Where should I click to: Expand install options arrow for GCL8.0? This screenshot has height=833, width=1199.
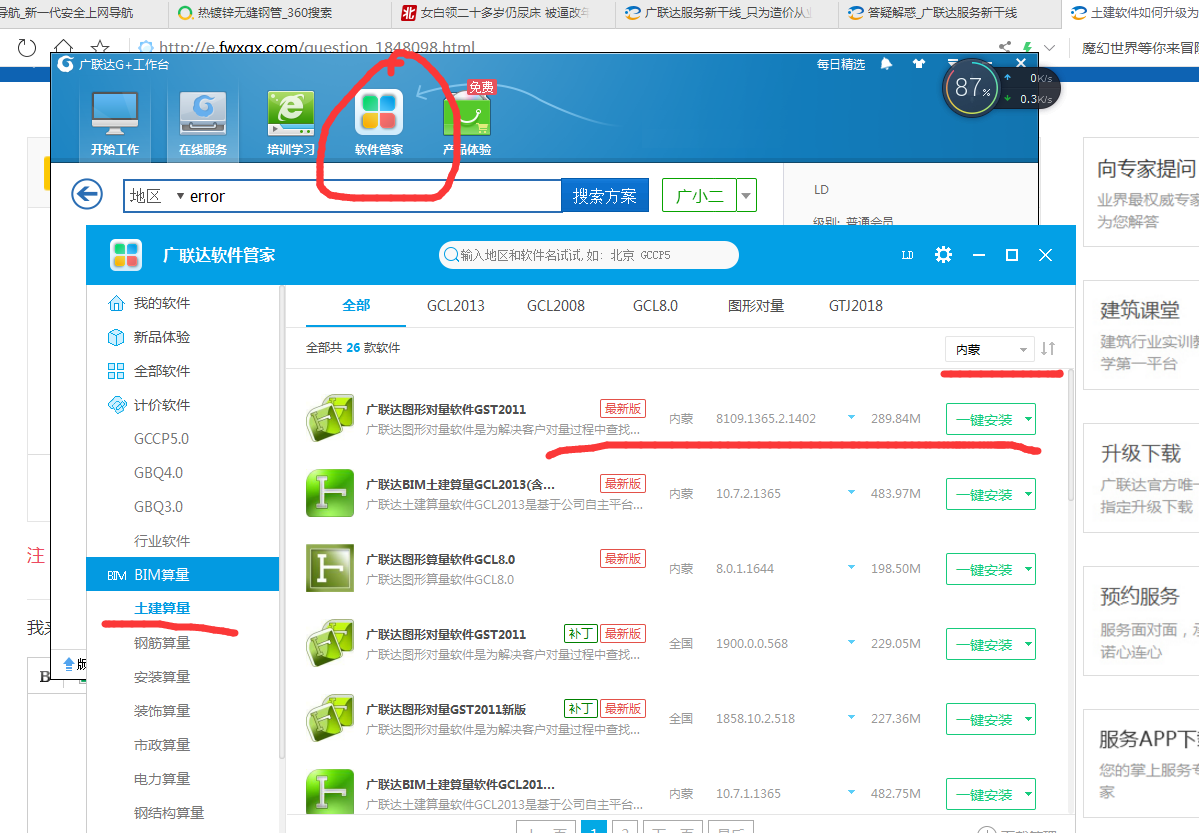1028,569
